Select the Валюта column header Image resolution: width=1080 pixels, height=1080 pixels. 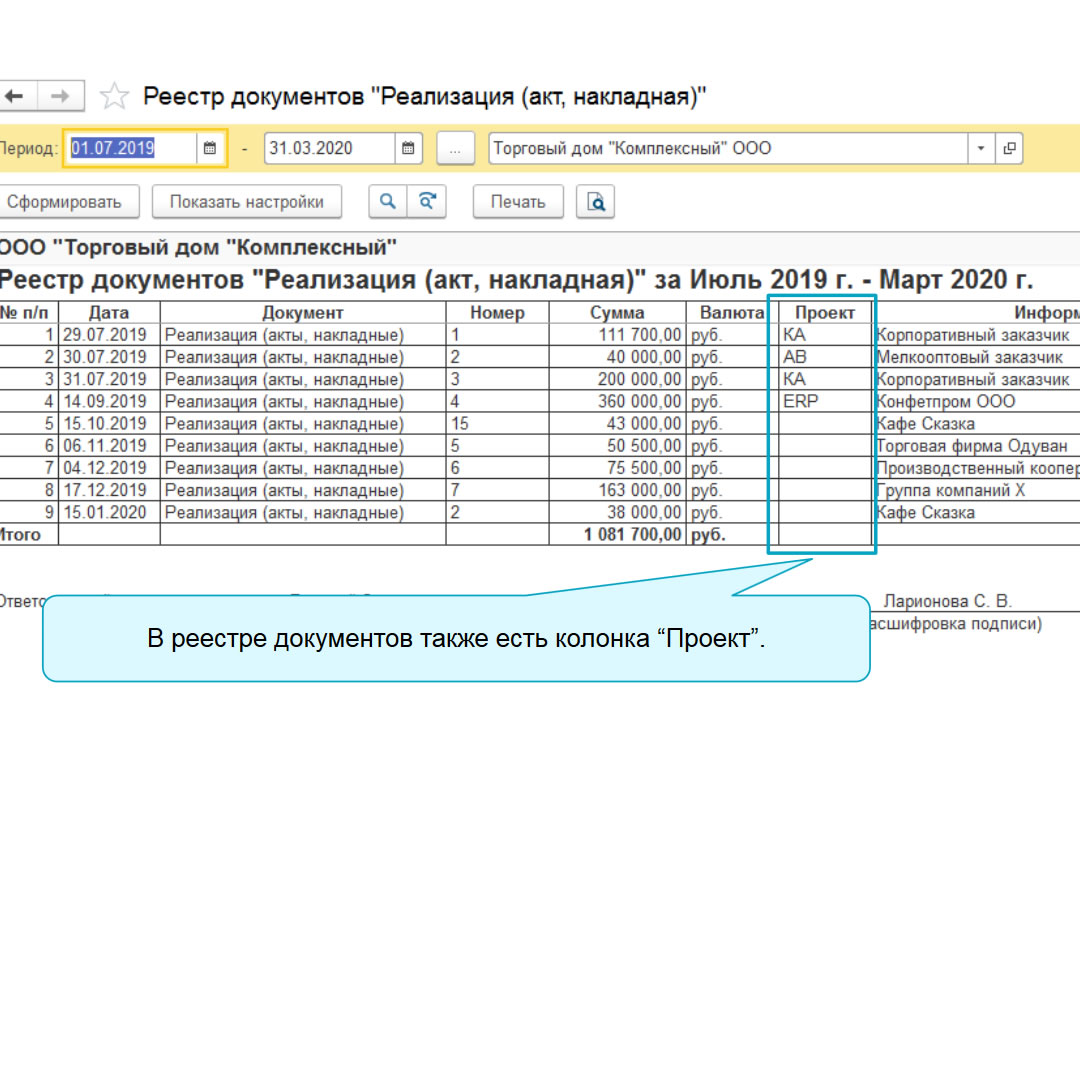[x=731, y=313]
